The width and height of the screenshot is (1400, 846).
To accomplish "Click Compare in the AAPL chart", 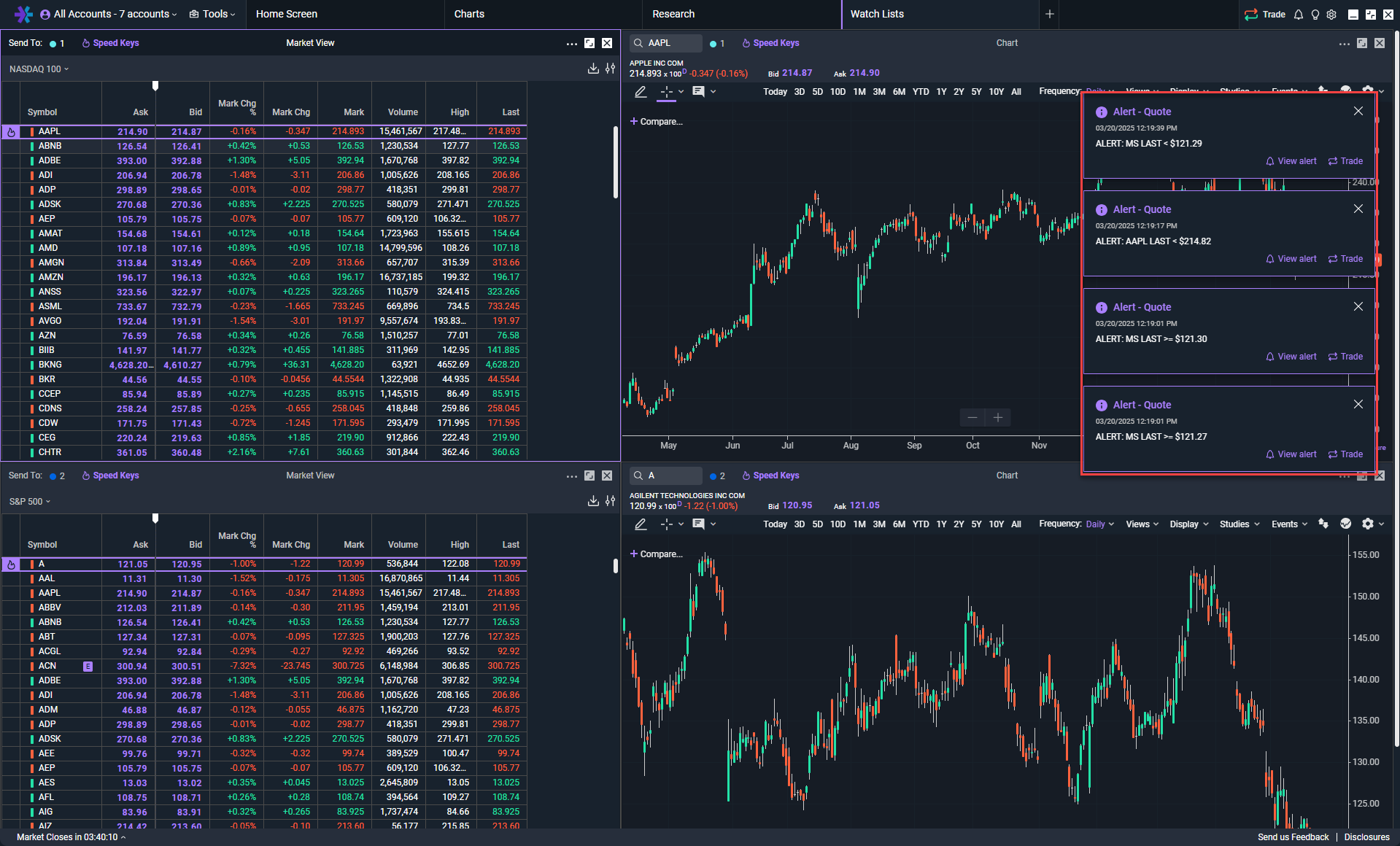I will 656,122.
